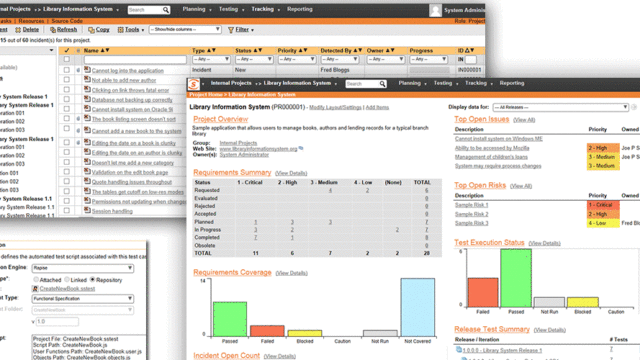Select the Repository radio button

tap(93, 280)
